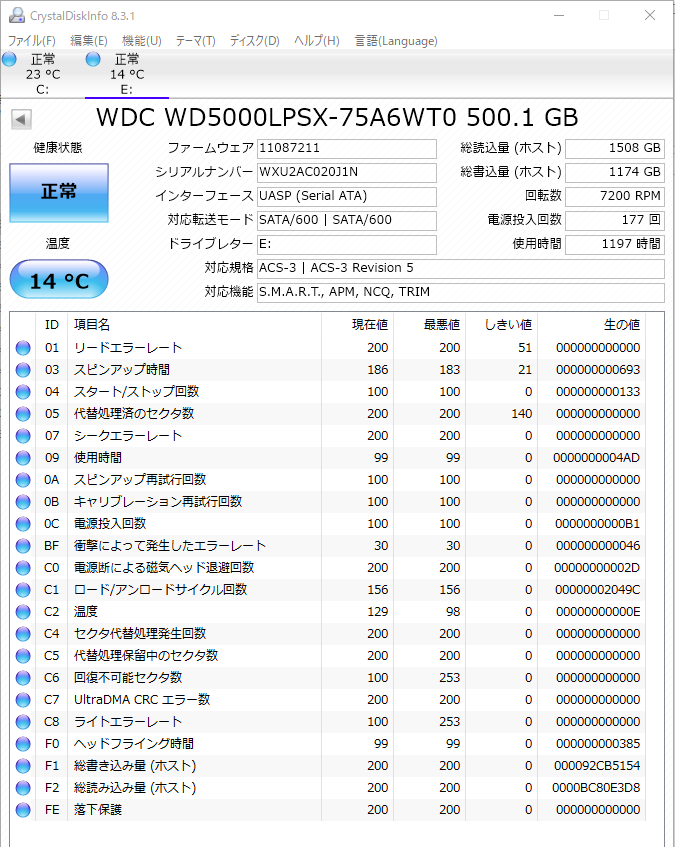Click the しきい値 column header
The width and height of the screenshot is (675, 847).
click(501, 325)
